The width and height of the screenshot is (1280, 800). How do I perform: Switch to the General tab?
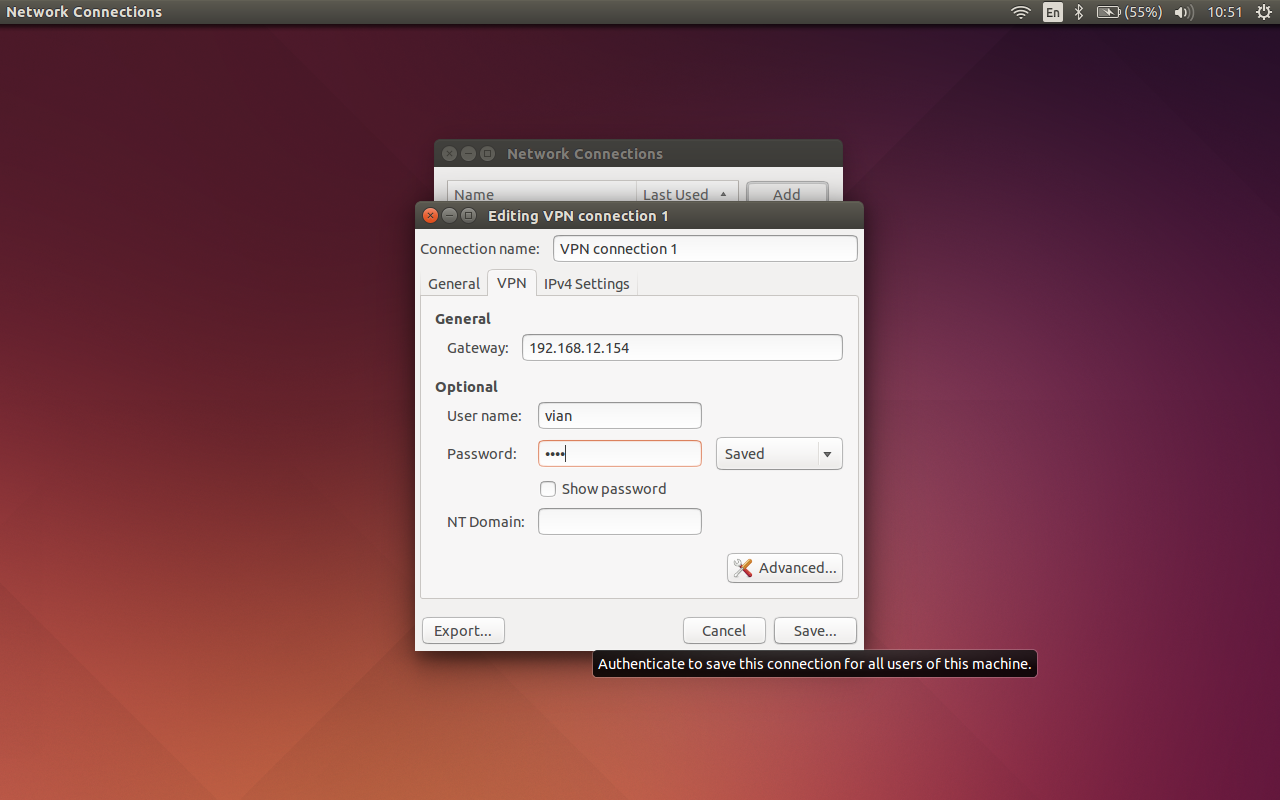454,283
